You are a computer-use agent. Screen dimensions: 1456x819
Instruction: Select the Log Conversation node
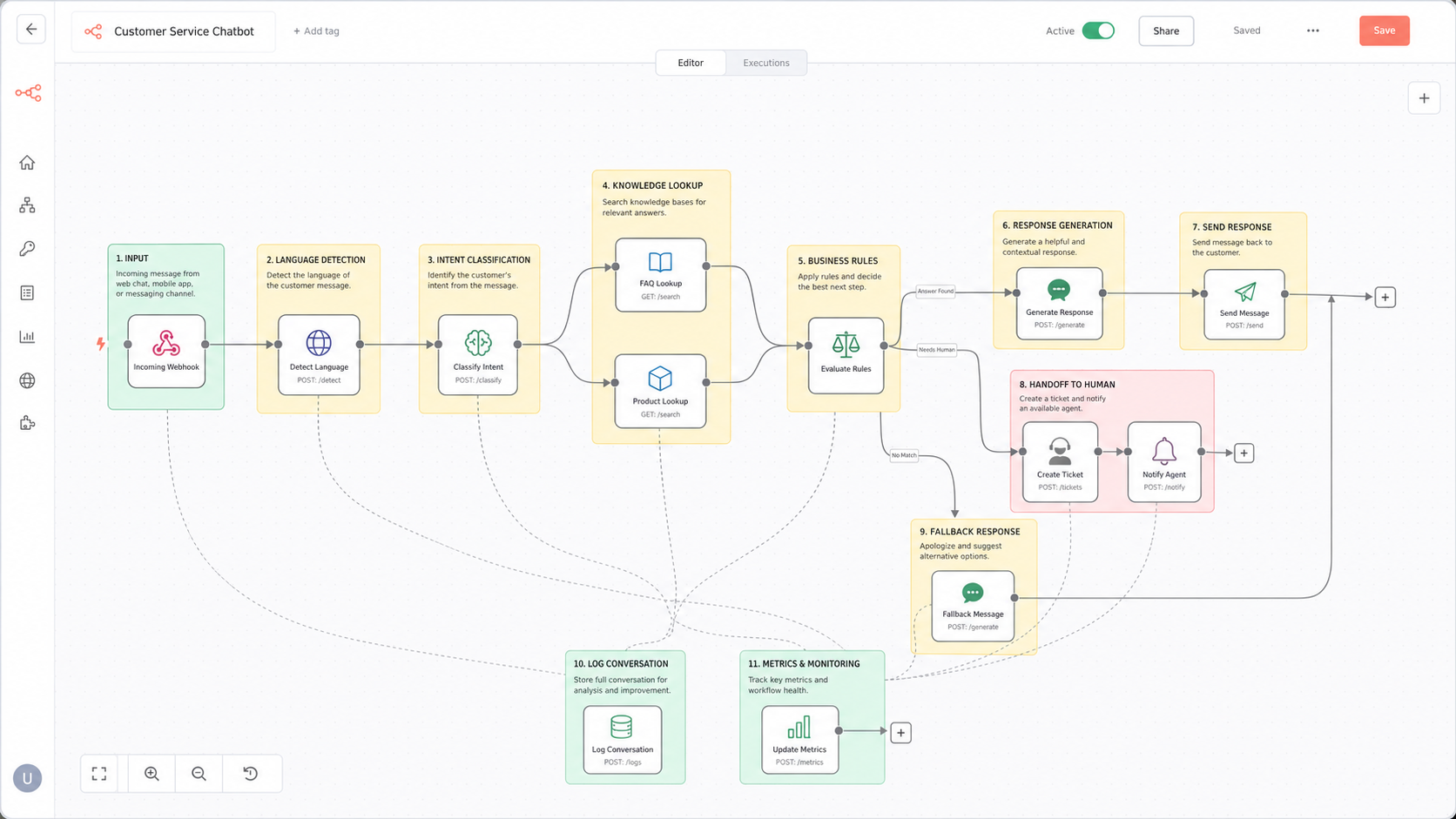point(623,740)
